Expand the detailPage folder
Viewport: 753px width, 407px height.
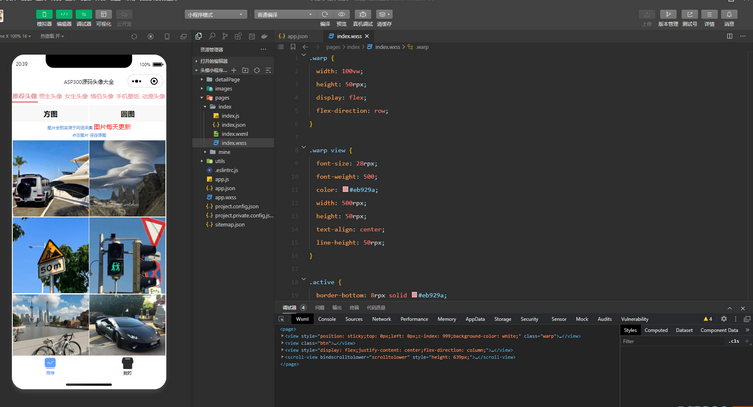coord(226,80)
